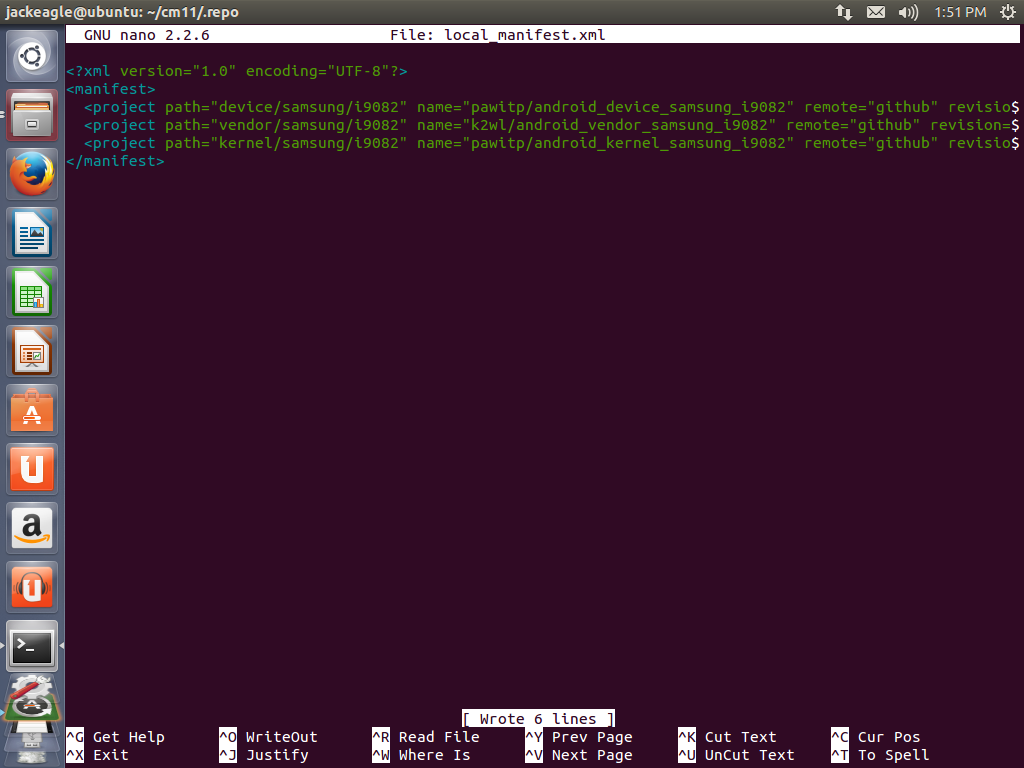Open the sound volume indicator
1024x768 pixels.
908,12
